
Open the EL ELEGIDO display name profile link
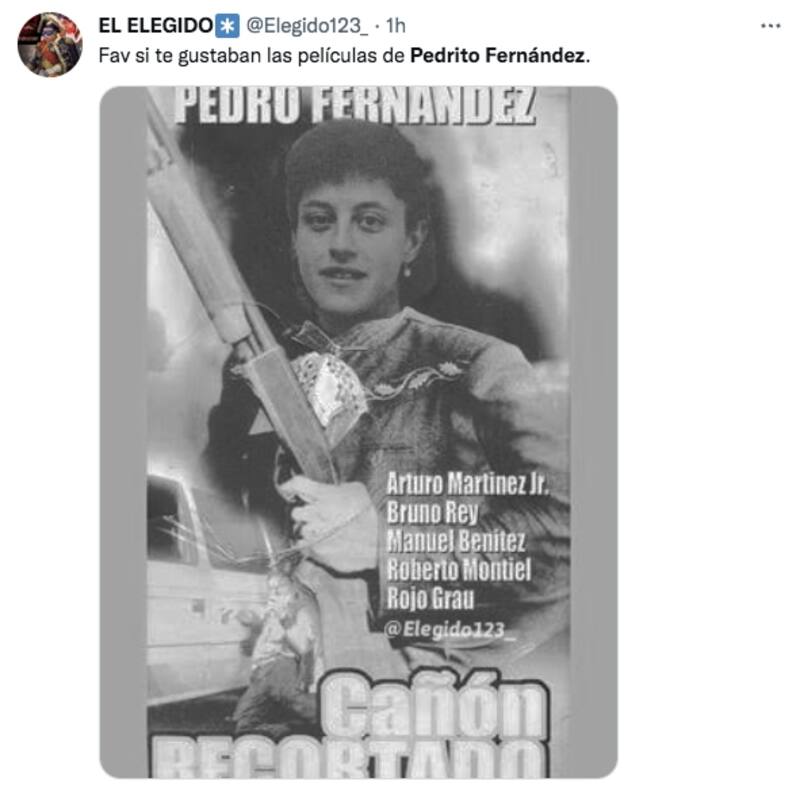(156, 26)
